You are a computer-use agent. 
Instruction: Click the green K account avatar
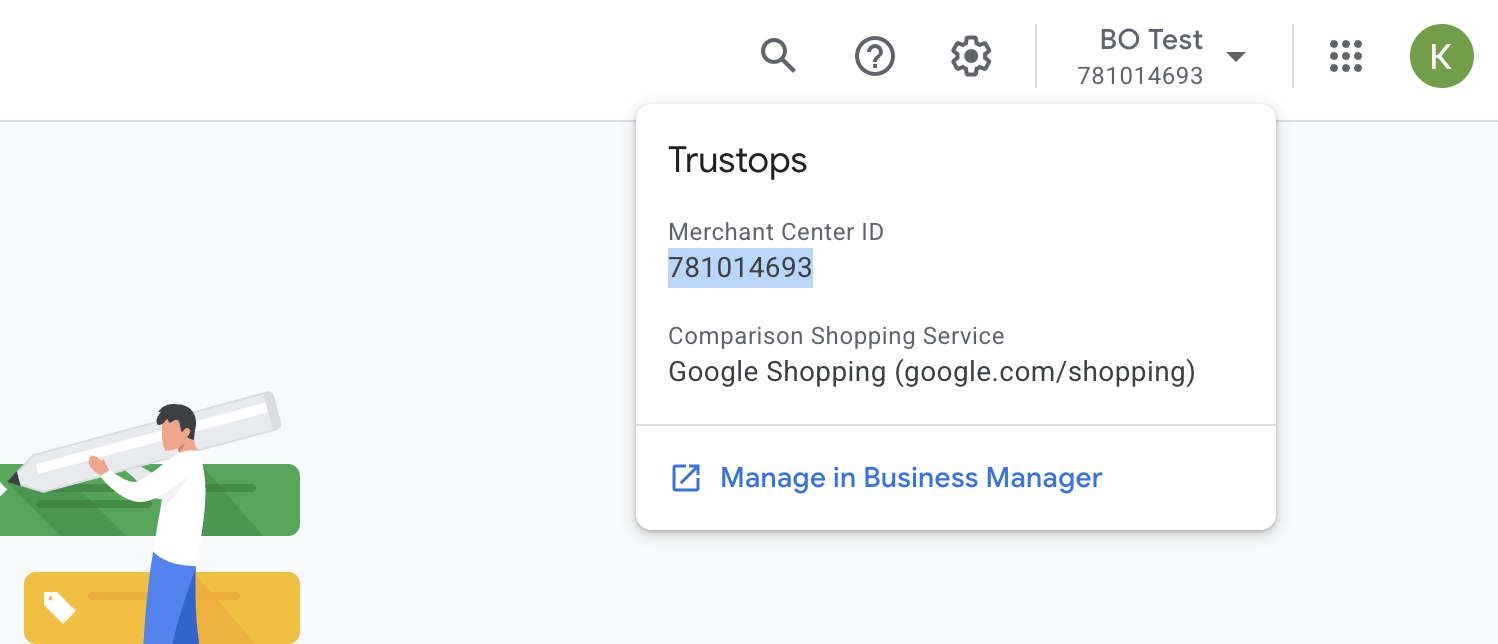pos(1441,56)
